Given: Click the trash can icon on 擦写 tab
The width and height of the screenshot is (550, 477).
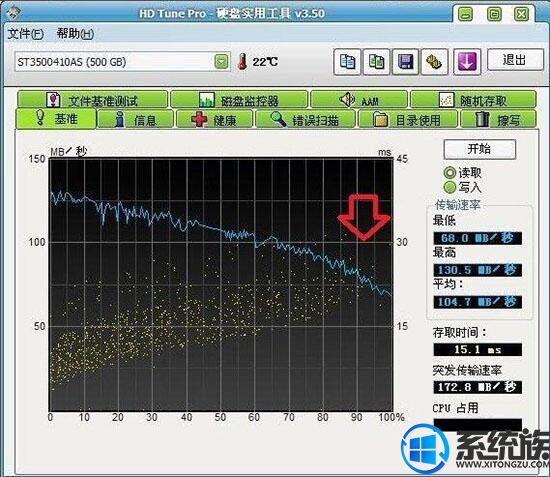Looking at the screenshot, I should (x=482, y=119).
